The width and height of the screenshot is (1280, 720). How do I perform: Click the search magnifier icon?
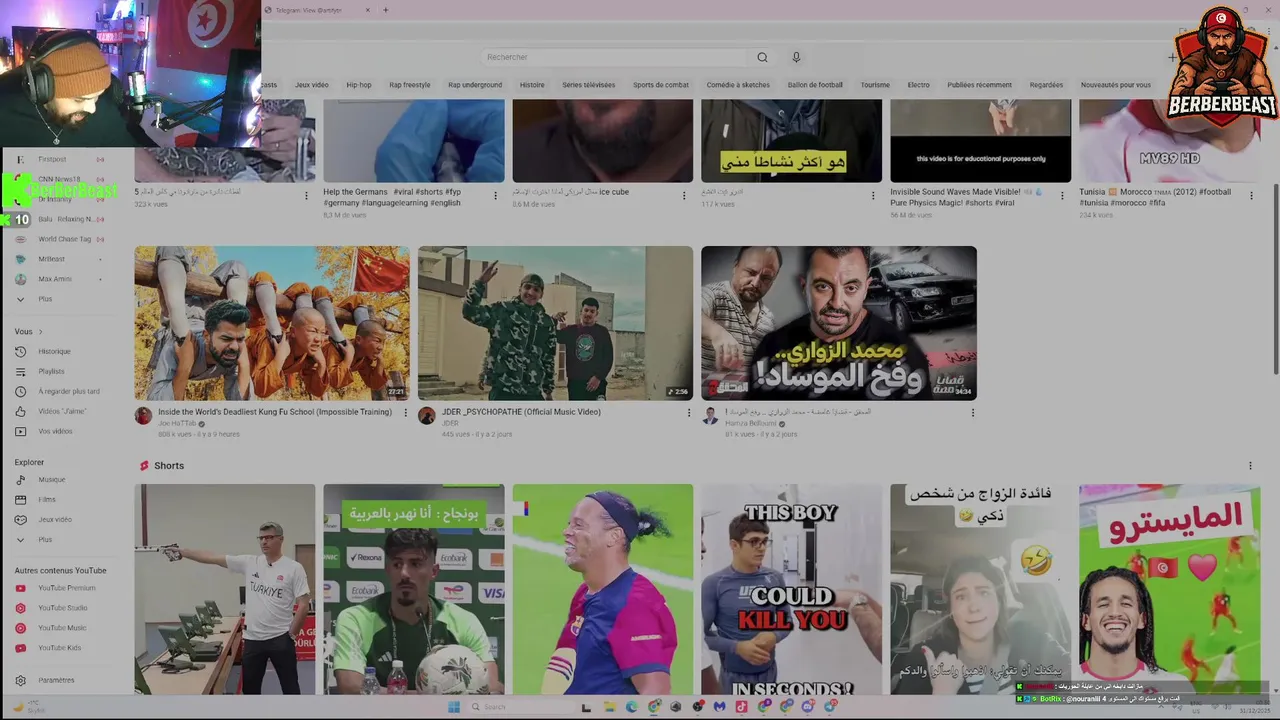click(x=762, y=57)
